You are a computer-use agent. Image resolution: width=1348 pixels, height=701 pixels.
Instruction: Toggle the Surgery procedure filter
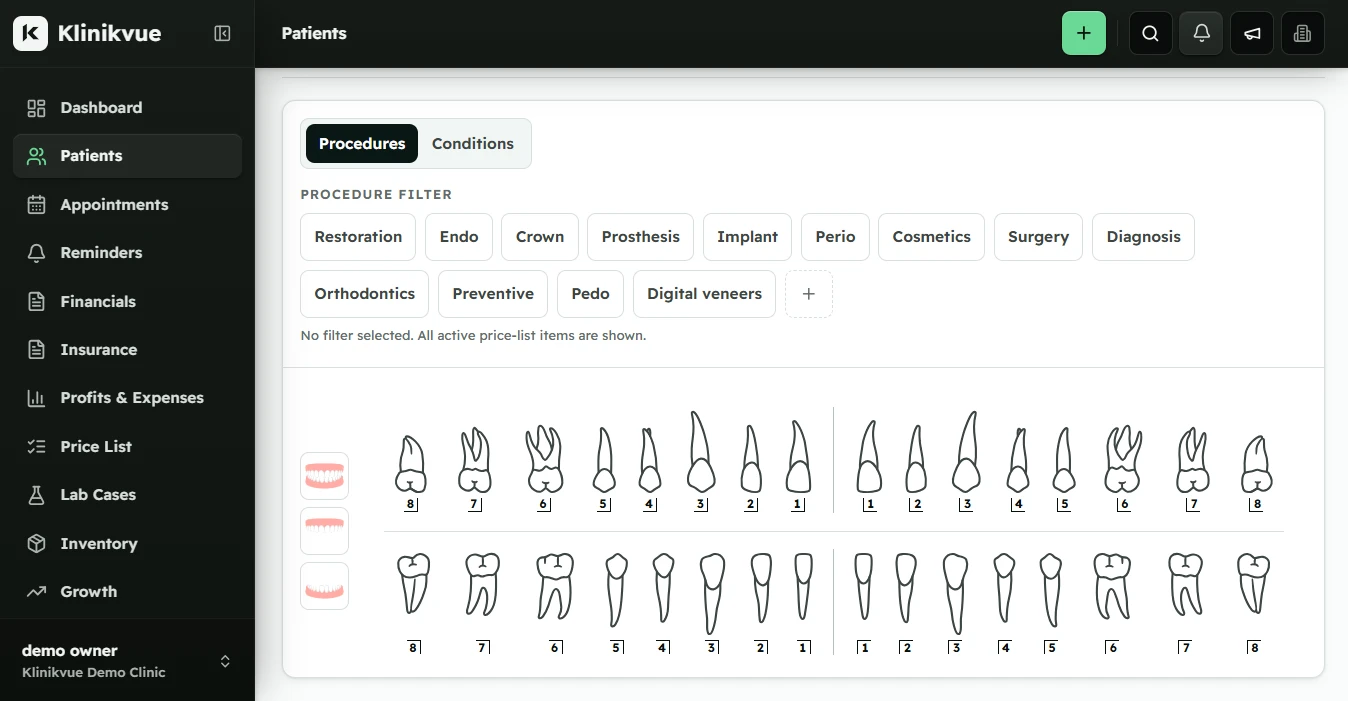pyautogui.click(x=1038, y=237)
